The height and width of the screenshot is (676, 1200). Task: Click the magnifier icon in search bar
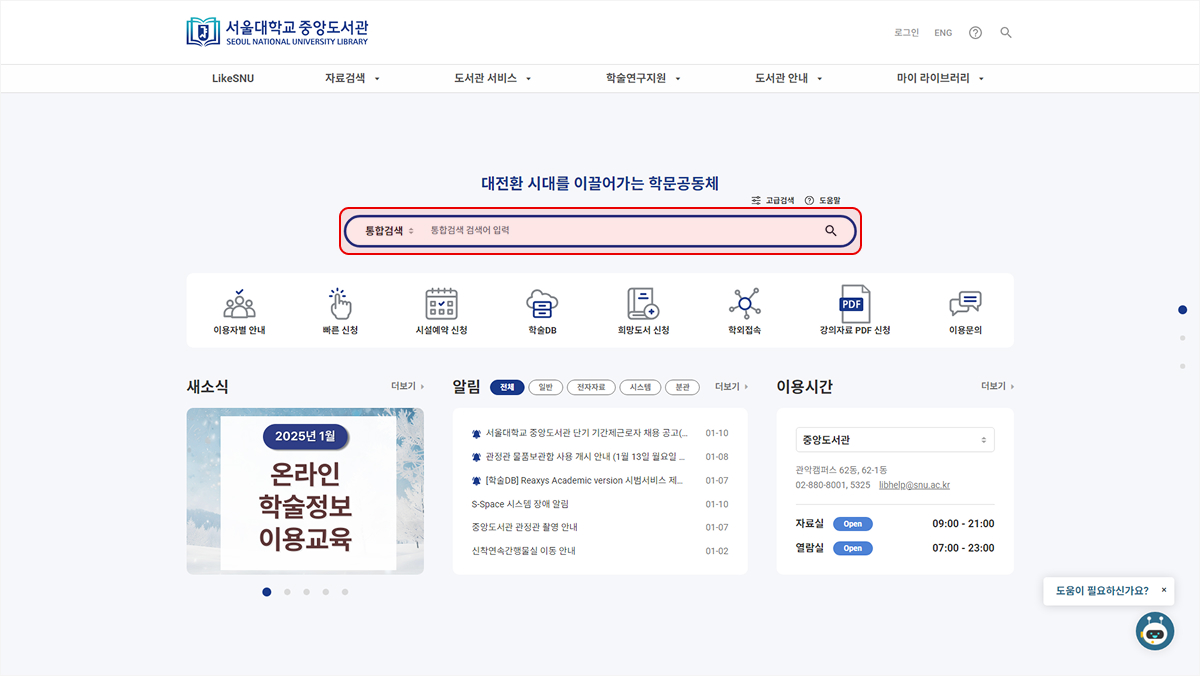point(830,231)
